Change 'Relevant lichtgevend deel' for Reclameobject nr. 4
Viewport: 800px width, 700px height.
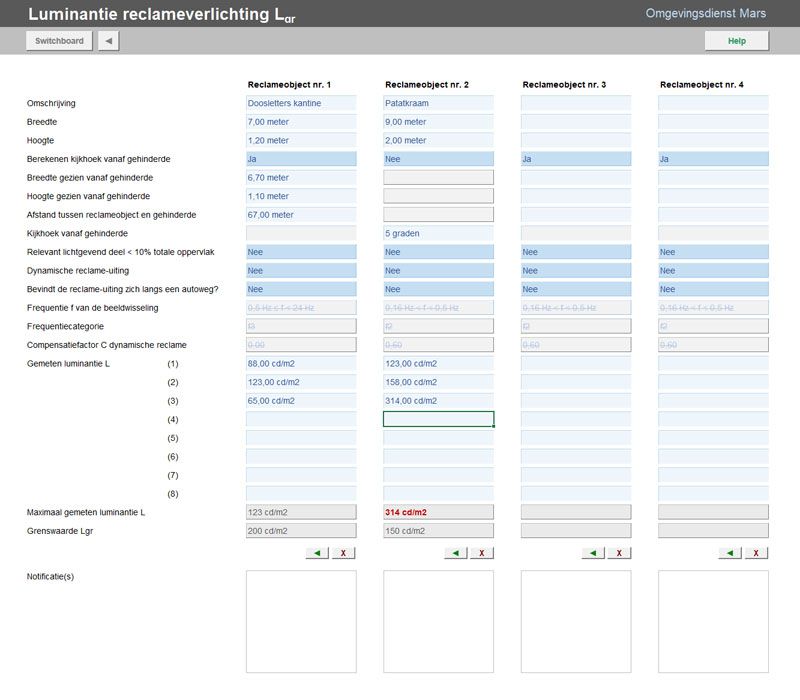click(x=713, y=252)
